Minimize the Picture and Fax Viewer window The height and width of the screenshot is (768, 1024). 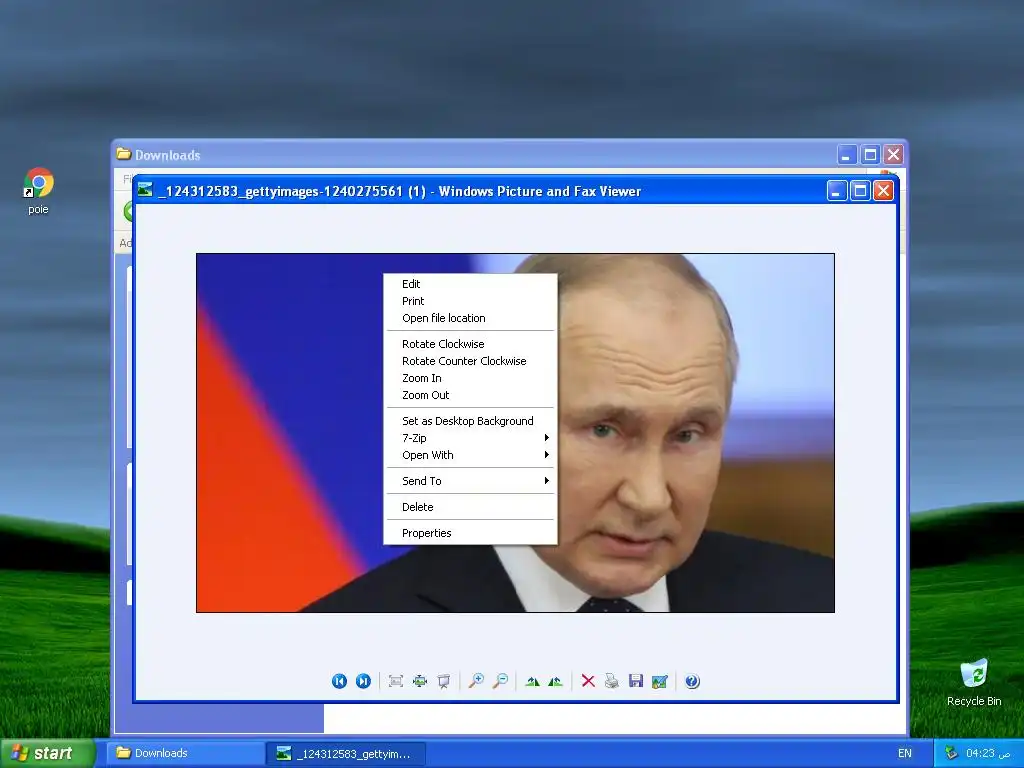point(837,191)
